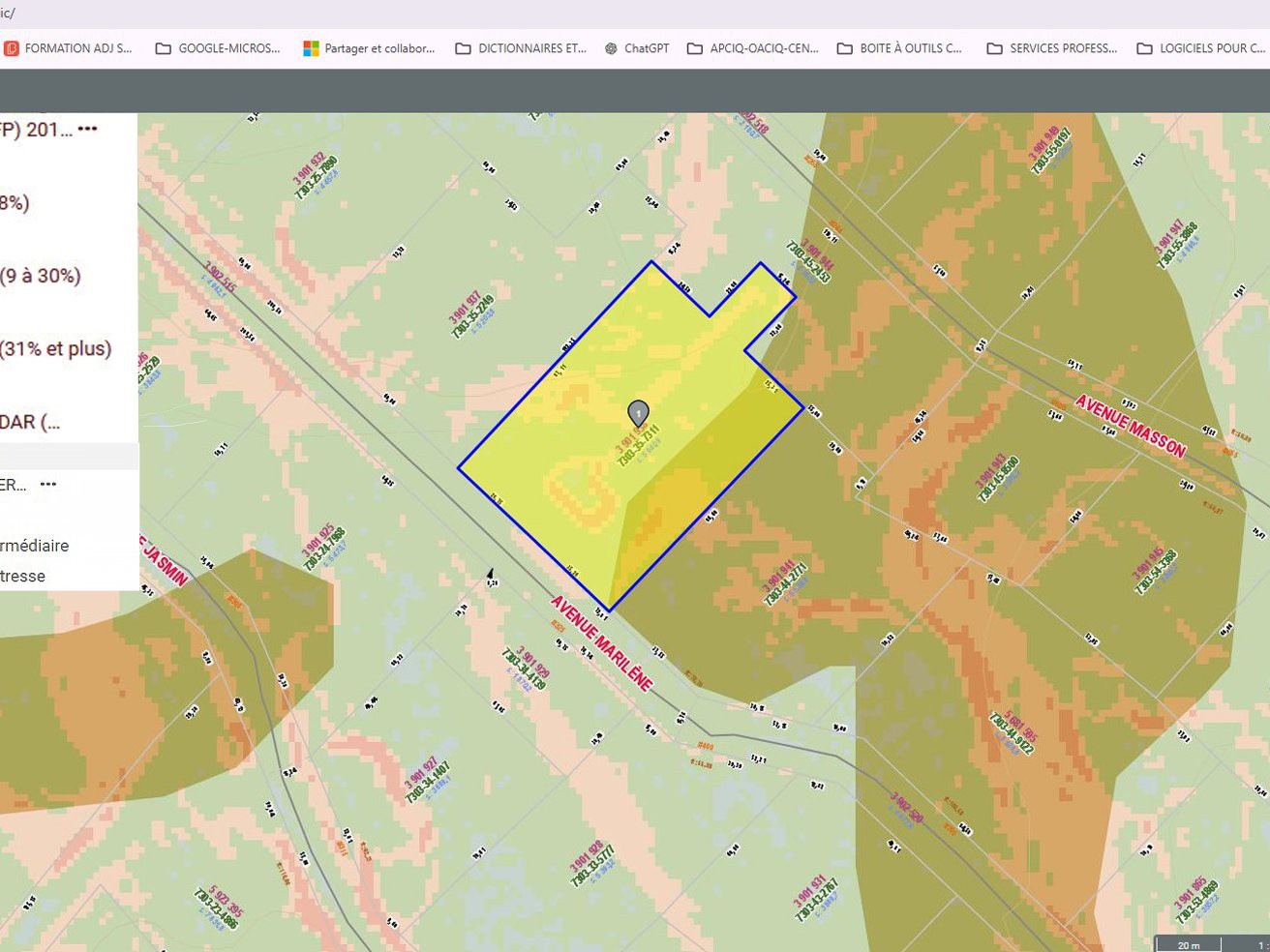The image size is (1270, 952).
Task: Click selected lot label 7303-35-7311
Action: [639, 446]
